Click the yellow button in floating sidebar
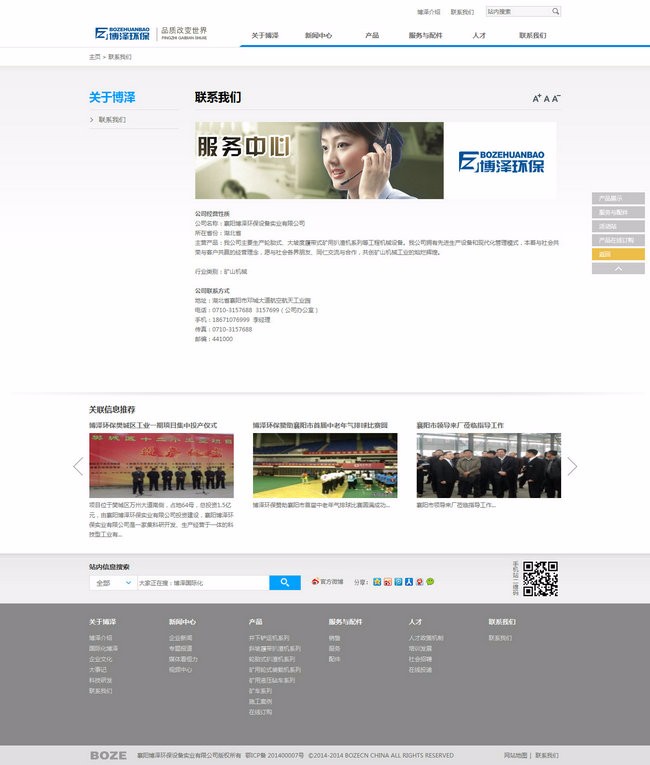This screenshot has width=650, height=765. [618, 254]
